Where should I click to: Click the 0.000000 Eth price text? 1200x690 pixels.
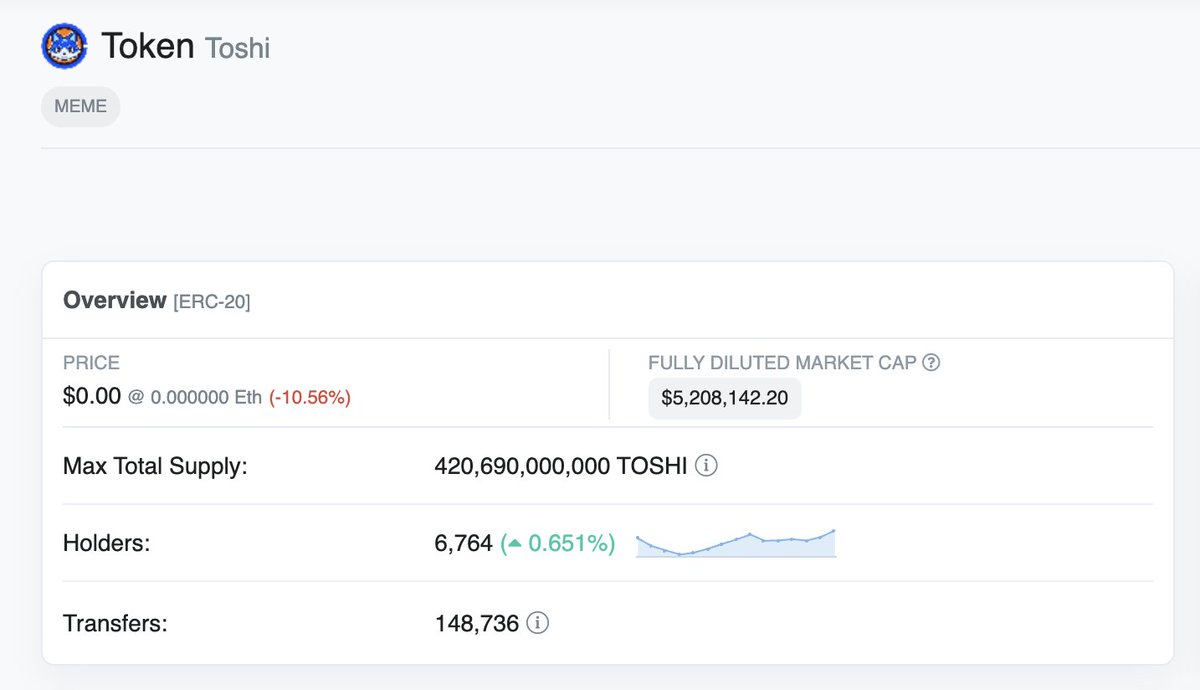207,397
